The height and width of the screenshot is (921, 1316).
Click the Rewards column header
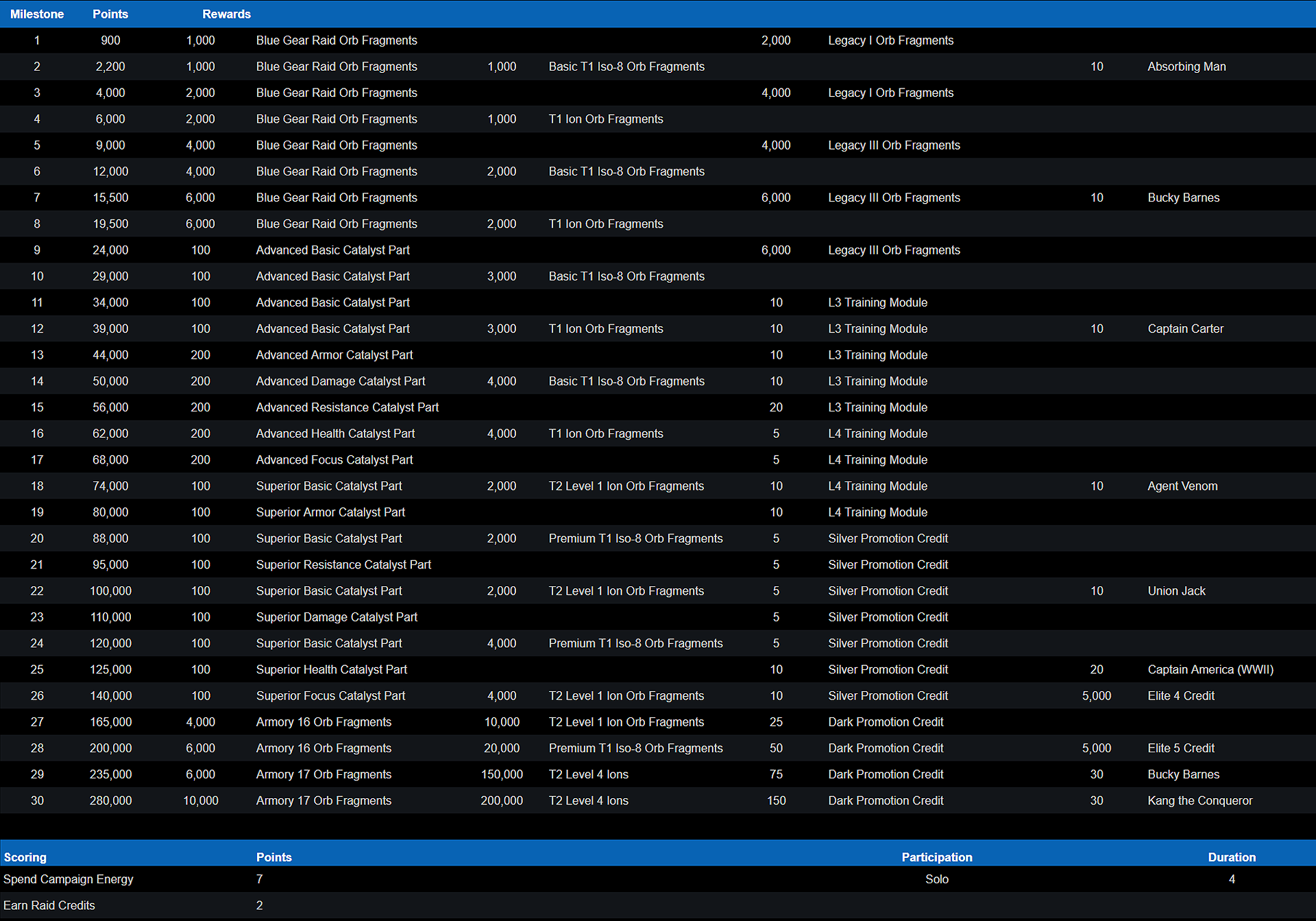[x=226, y=14]
